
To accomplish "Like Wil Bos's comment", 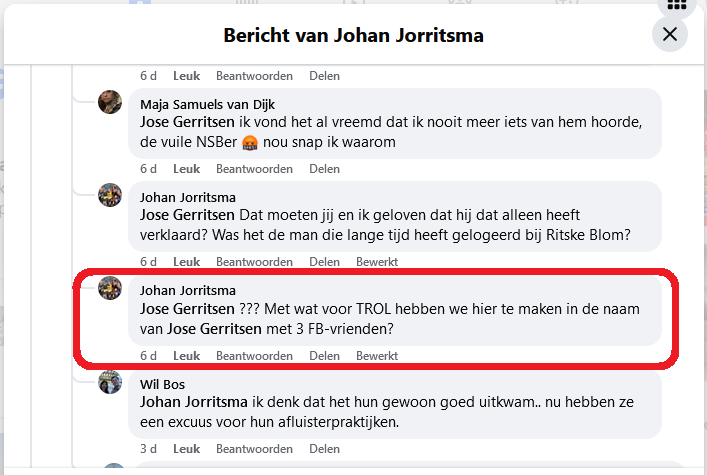I will pyautogui.click(x=186, y=449).
